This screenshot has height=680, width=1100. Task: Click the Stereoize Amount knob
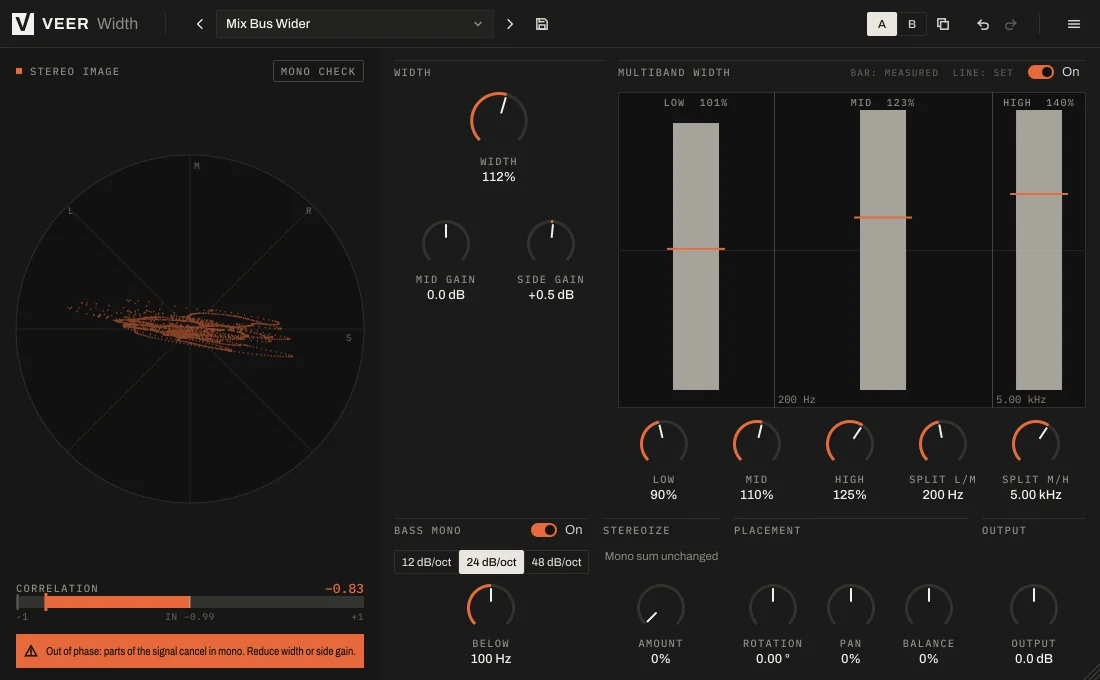660,607
